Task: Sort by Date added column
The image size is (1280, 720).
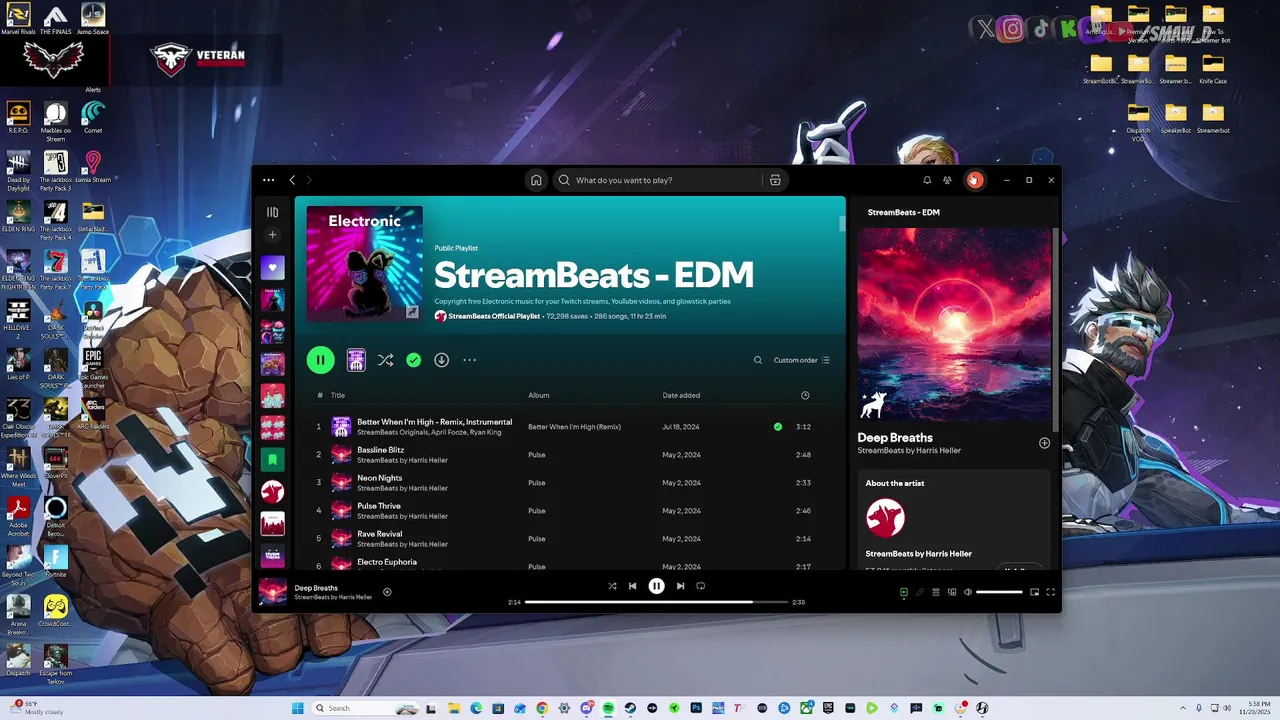Action: 681,395
